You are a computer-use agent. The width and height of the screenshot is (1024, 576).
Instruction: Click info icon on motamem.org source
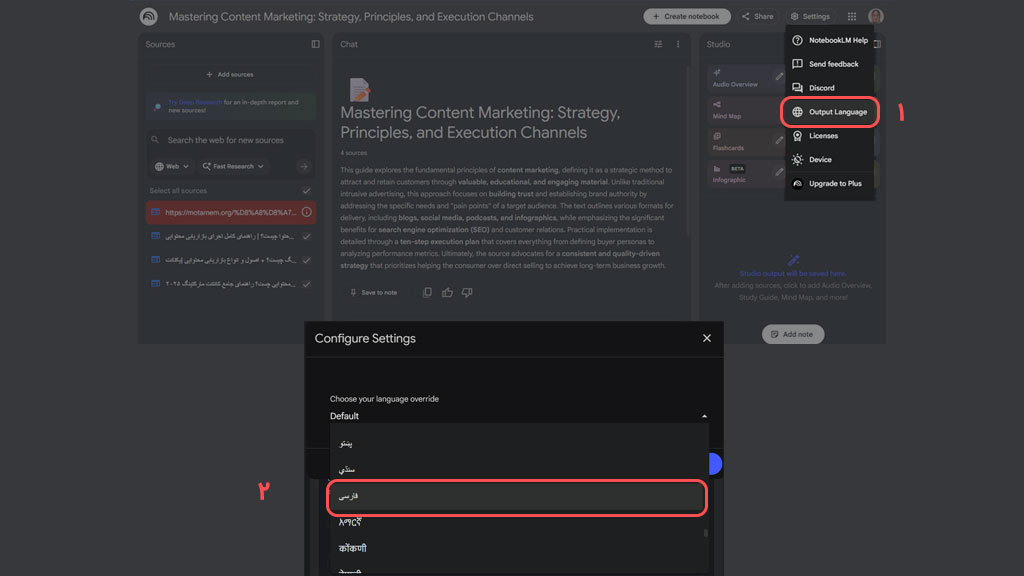click(306, 212)
